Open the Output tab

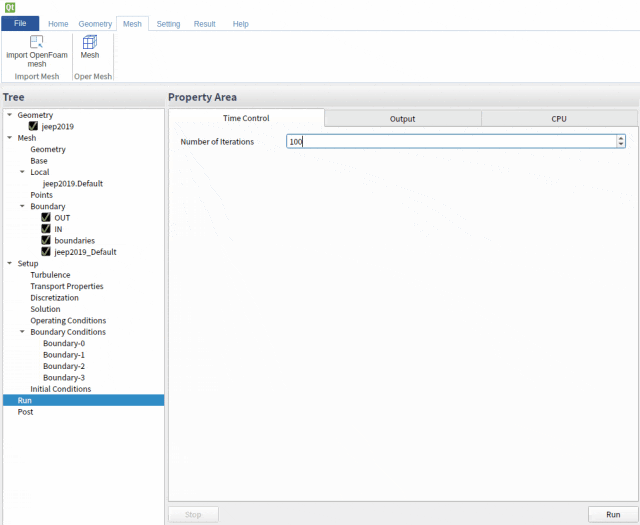pyautogui.click(x=402, y=119)
